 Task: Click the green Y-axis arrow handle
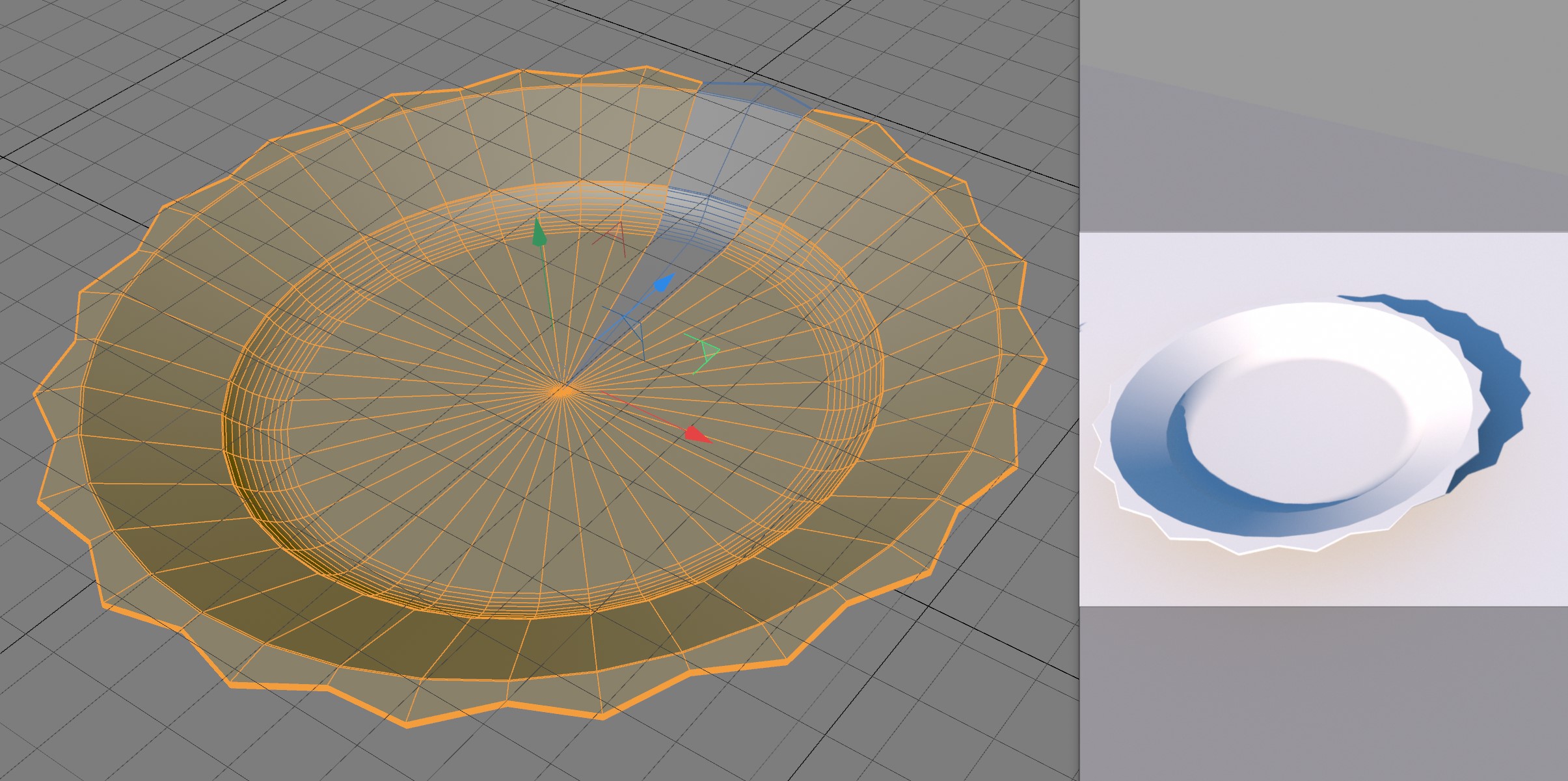tap(539, 232)
